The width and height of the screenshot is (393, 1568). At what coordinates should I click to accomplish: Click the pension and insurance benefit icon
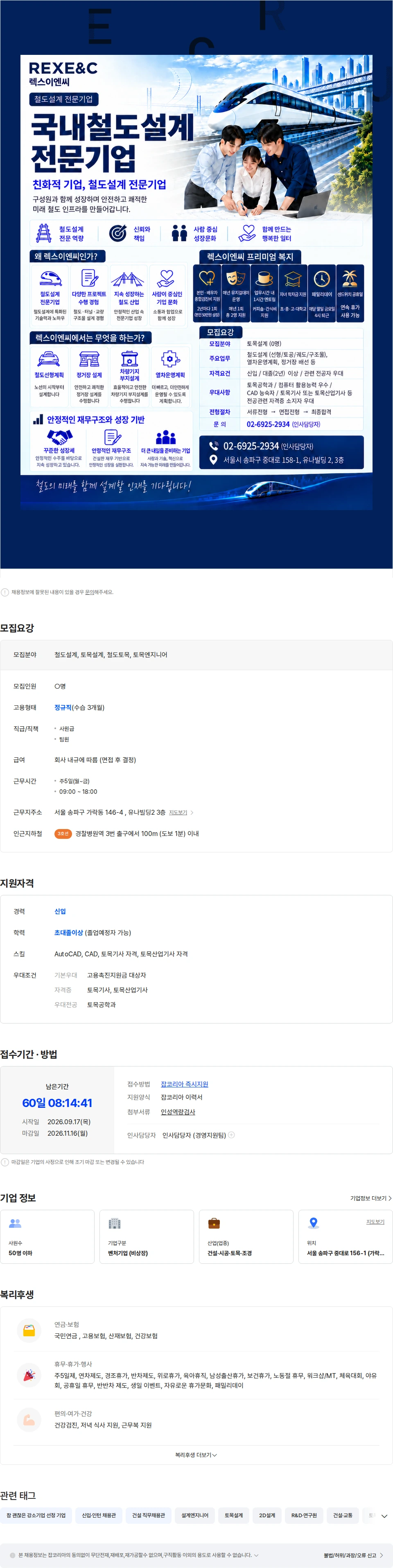tap(29, 1330)
